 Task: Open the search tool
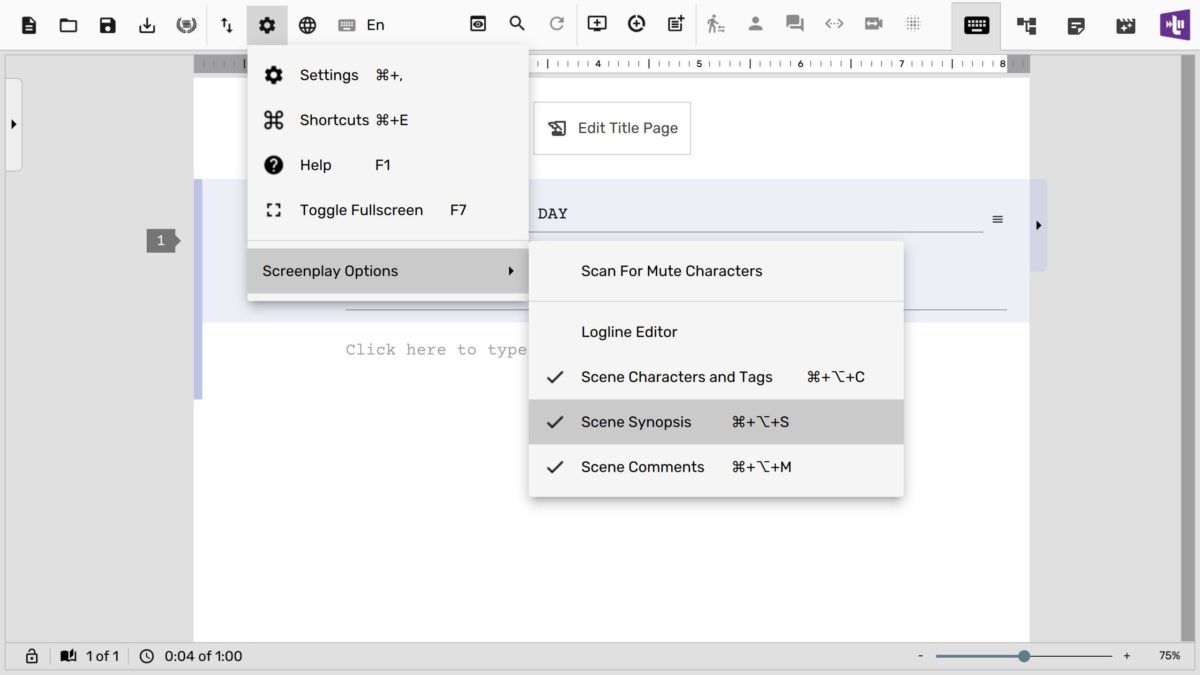point(517,24)
